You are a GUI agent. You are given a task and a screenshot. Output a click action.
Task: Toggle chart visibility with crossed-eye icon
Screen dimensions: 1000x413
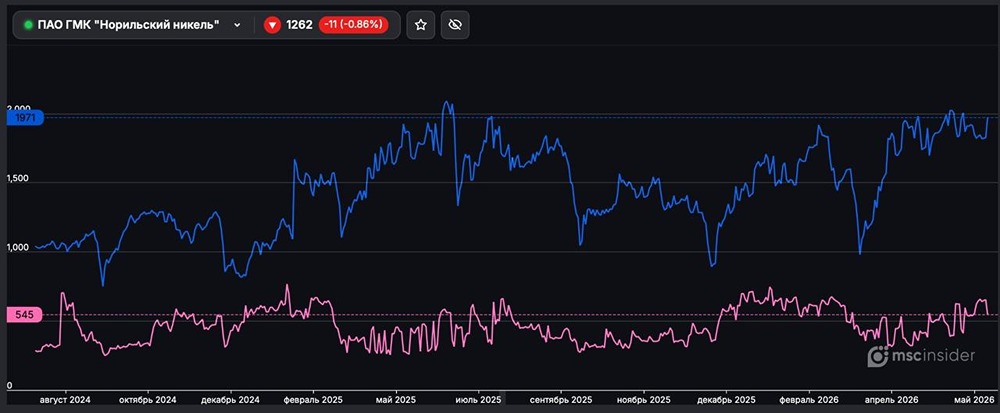pos(455,25)
